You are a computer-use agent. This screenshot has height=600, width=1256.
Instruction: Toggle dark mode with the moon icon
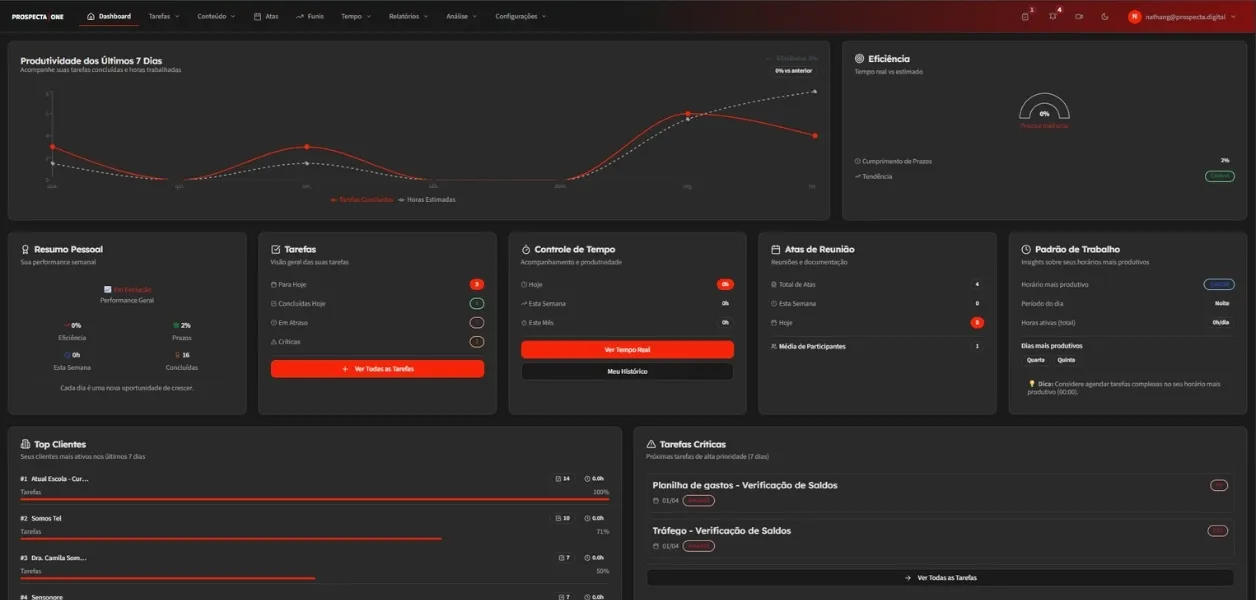pyautogui.click(x=1105, y=16)
